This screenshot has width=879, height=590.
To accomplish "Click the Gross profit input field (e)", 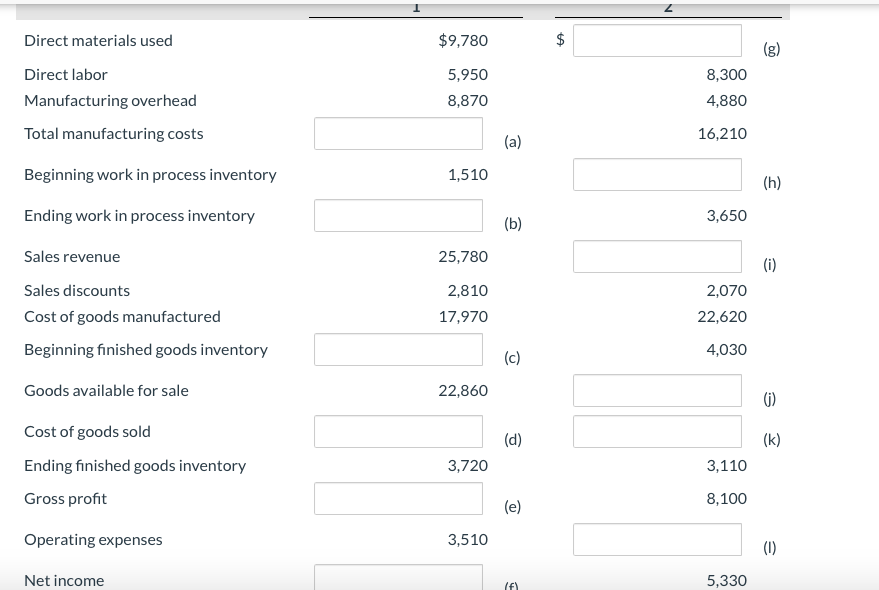I will coord(398,498).
